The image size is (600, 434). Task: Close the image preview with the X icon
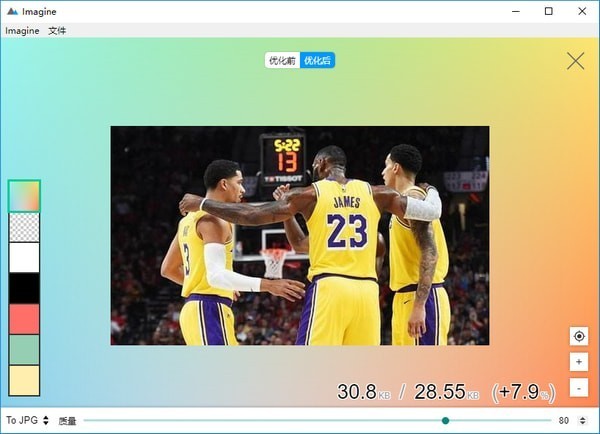click(575, 61)
